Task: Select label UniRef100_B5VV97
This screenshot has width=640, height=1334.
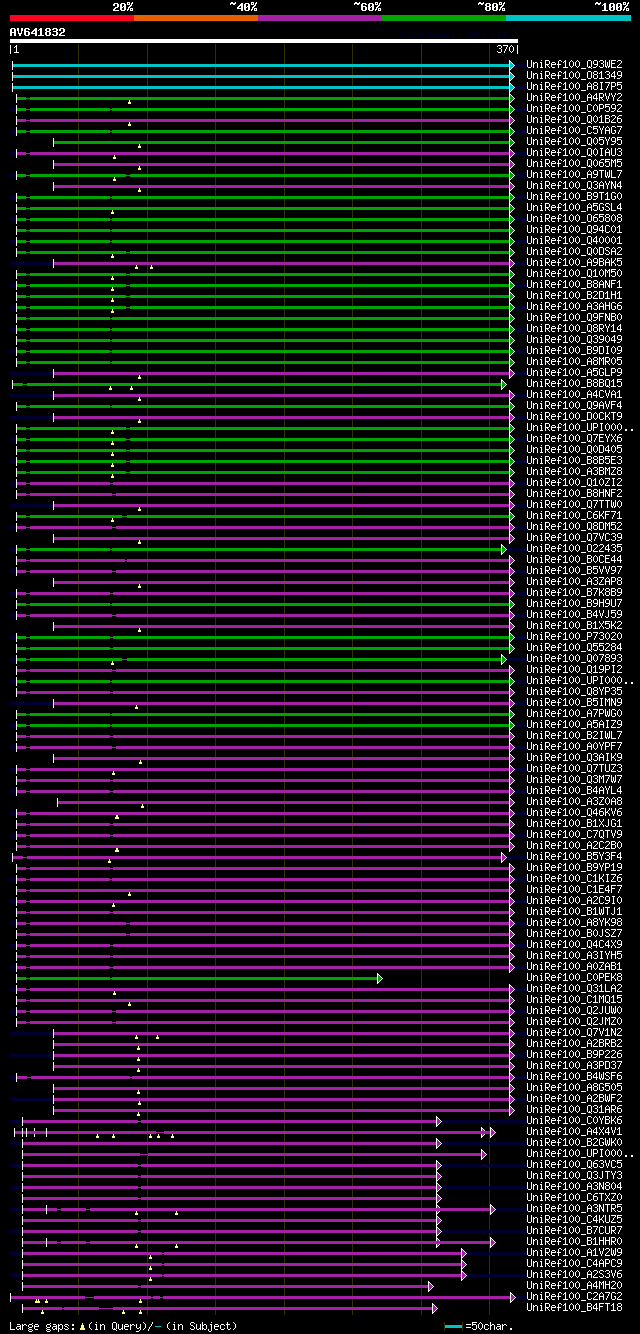Action: click(x=574, y=571)
